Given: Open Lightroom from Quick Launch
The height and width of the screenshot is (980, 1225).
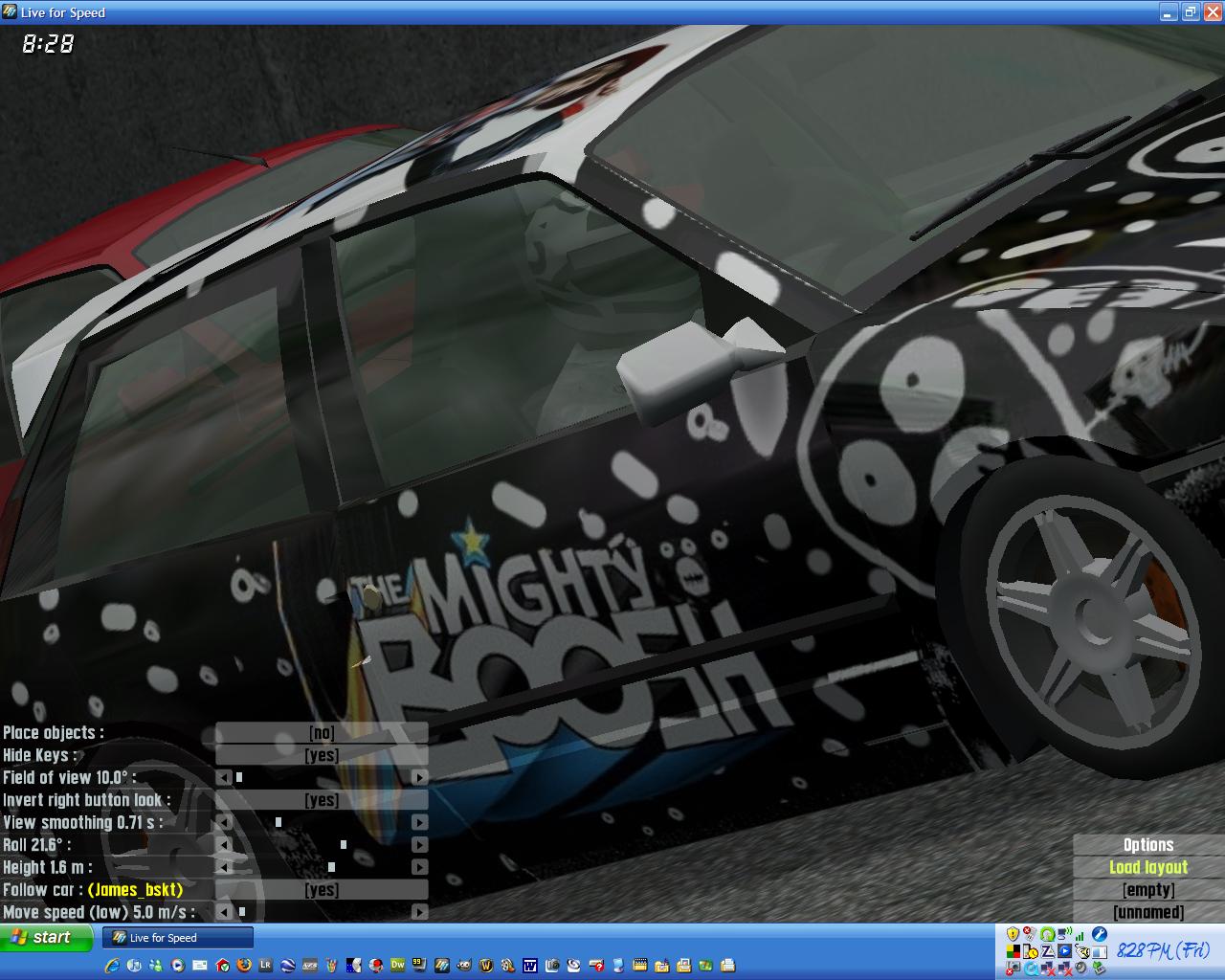Looking at the screenshot, I should coord(265,965).
